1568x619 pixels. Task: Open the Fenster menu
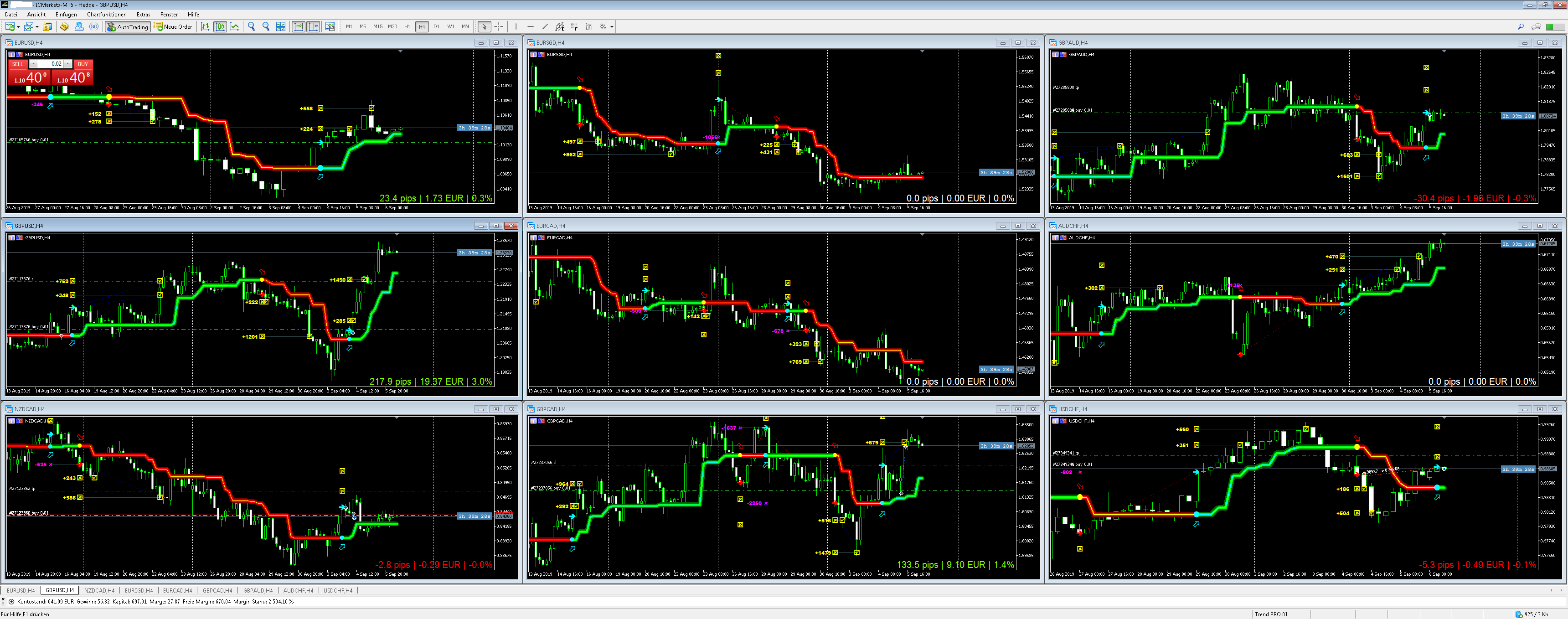[169, 15]
